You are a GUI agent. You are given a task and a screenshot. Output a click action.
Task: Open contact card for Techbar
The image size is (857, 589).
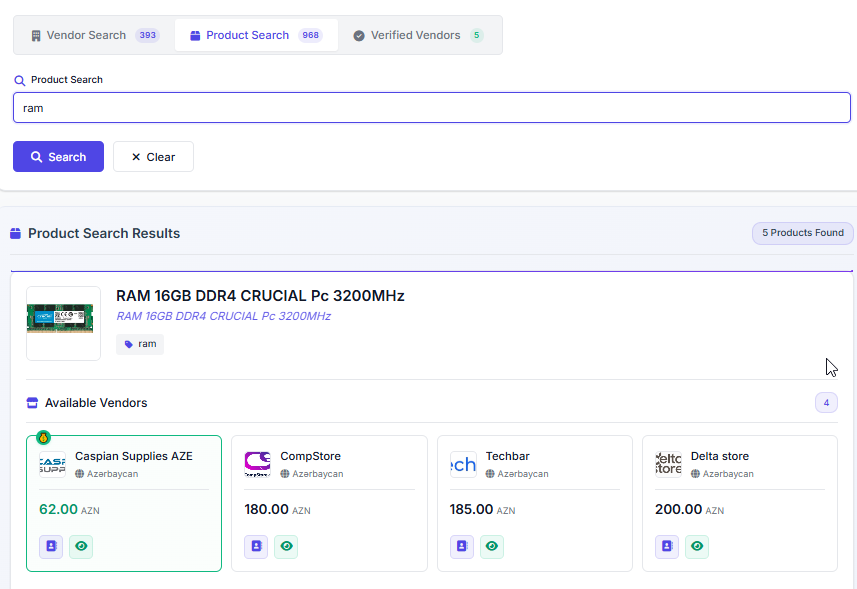click(x=462, y=546)
